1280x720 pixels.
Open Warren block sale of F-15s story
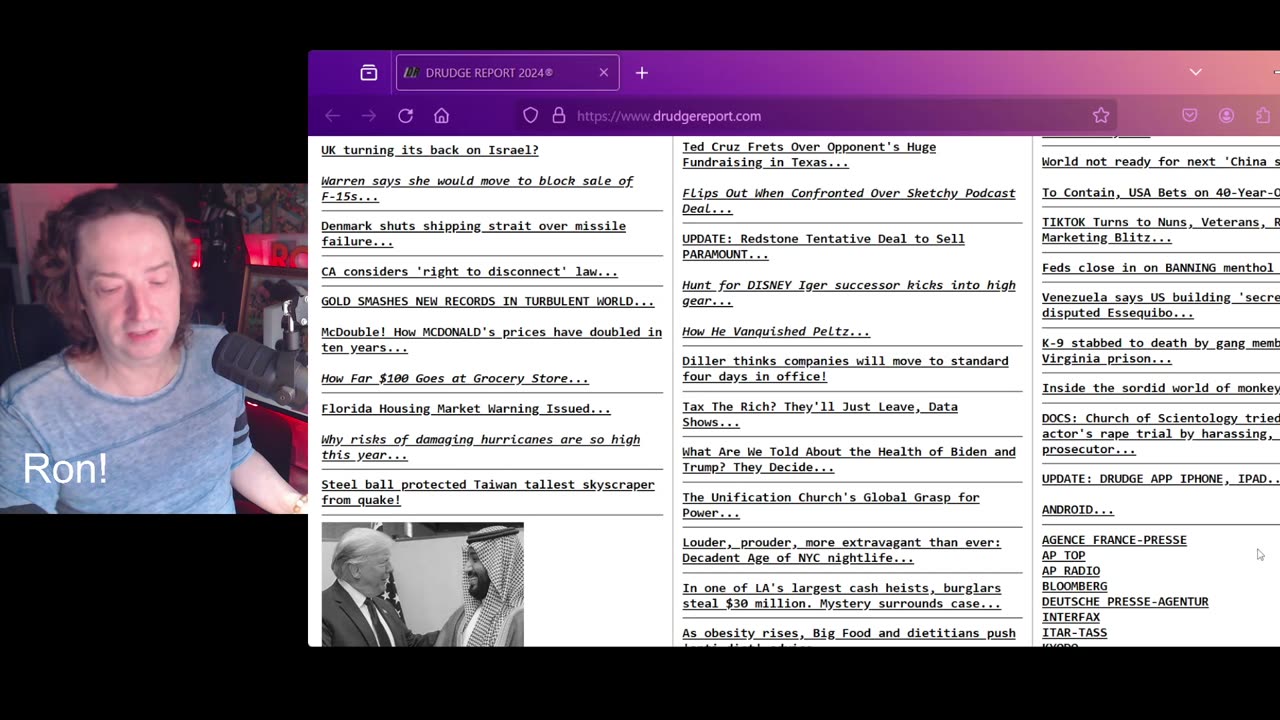coord(477,188)
